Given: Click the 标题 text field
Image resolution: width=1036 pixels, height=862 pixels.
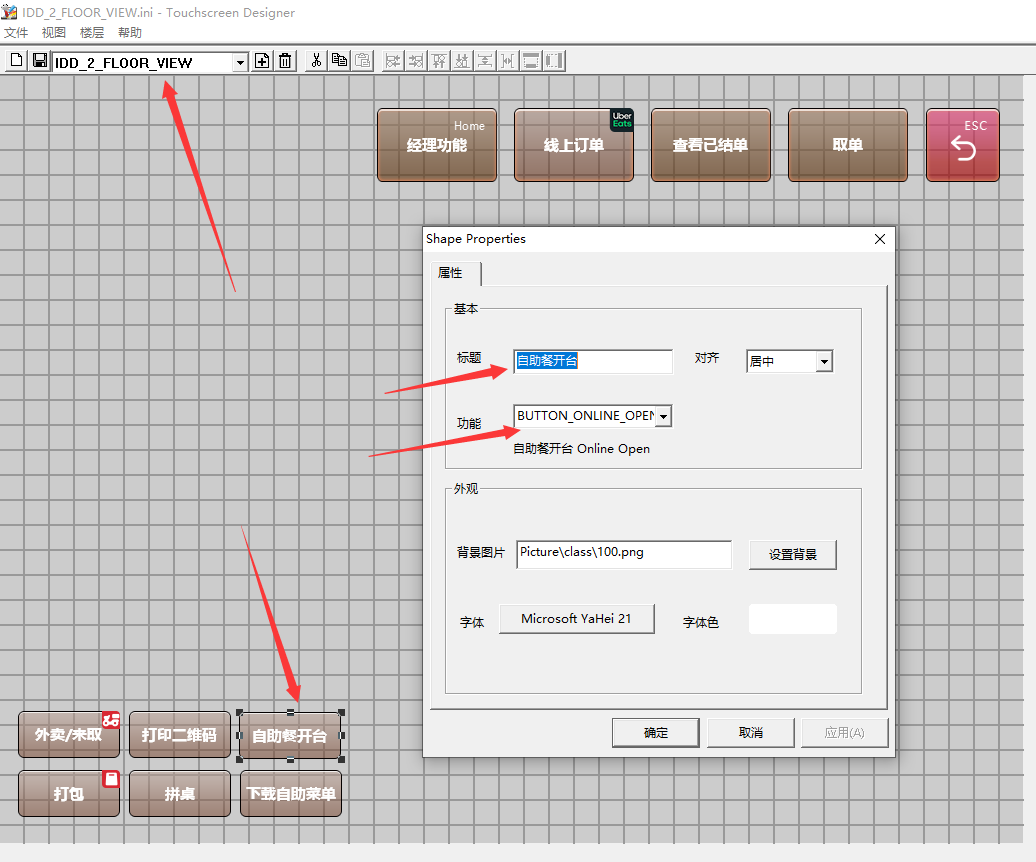Looking at the screenshot, I should click(x=593, y=361).
